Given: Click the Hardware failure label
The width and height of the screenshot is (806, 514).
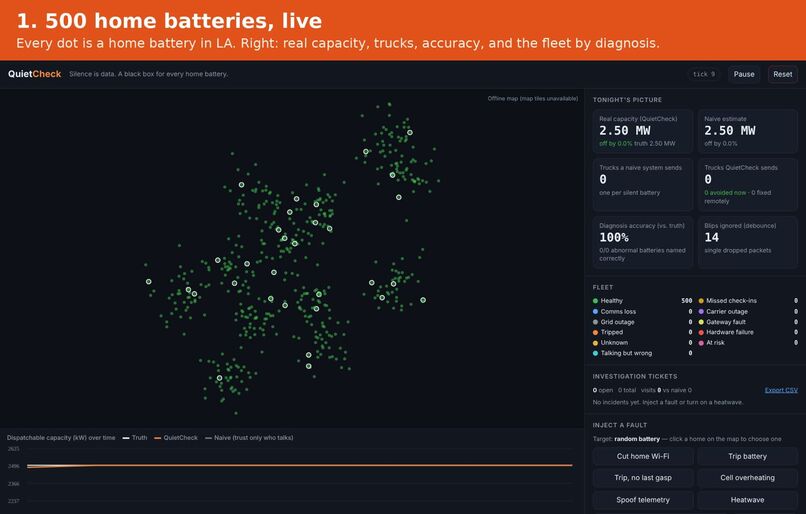Looking at the screenshot, I should coord(730,332).
